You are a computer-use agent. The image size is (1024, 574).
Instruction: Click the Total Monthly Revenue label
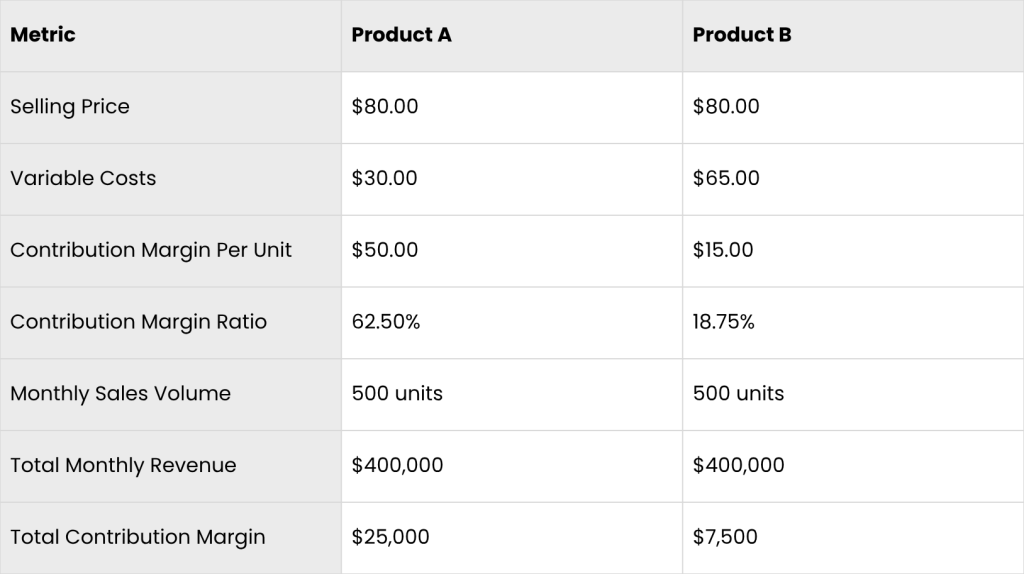tap(123, 466)
